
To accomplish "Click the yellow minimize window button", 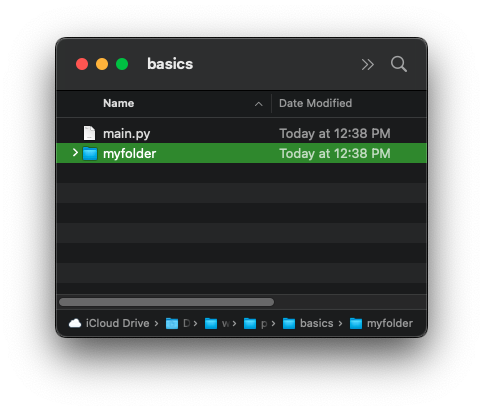I will 102,64.
